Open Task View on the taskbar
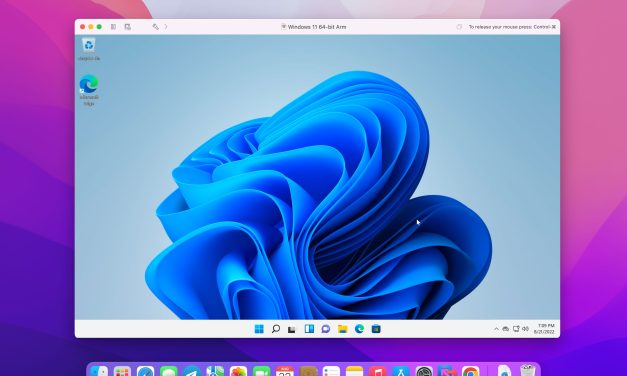The image size is (627, 376). click(292, 329)
